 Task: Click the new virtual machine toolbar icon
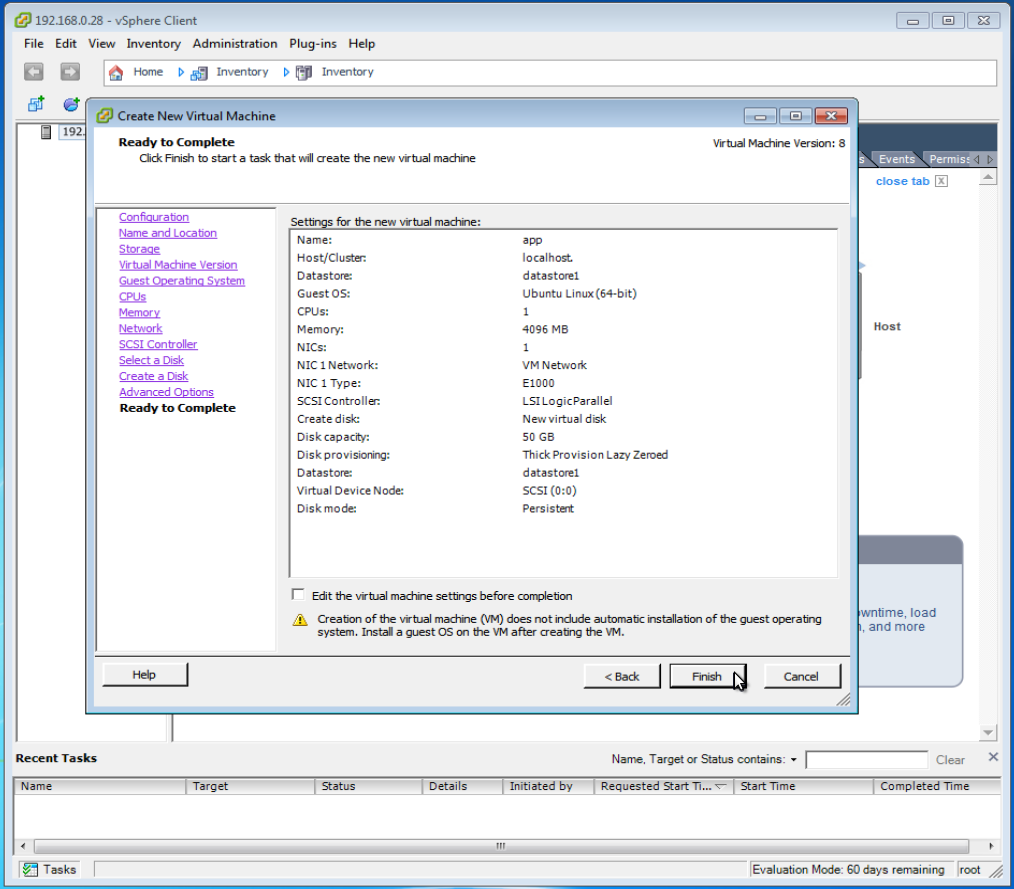pyautogui.click(x=36, y=103)
